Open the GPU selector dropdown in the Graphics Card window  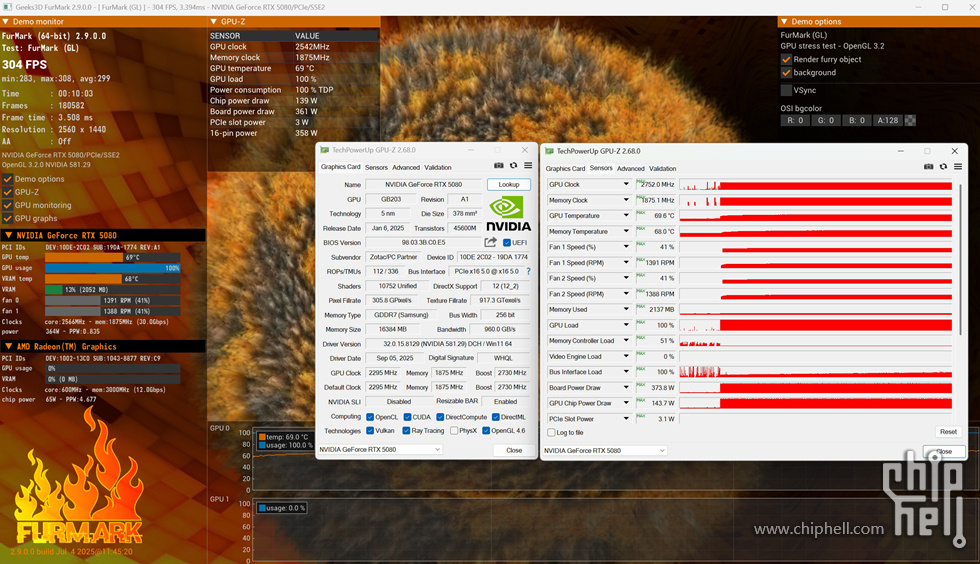tap(380, 450)
